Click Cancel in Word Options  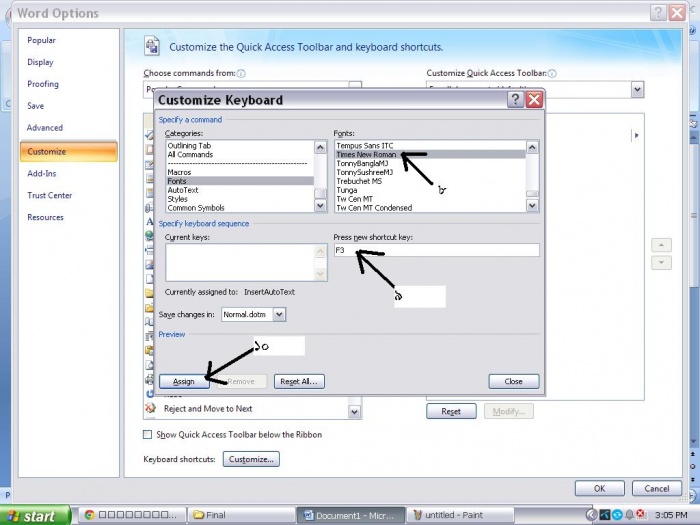tap(657, 488)
